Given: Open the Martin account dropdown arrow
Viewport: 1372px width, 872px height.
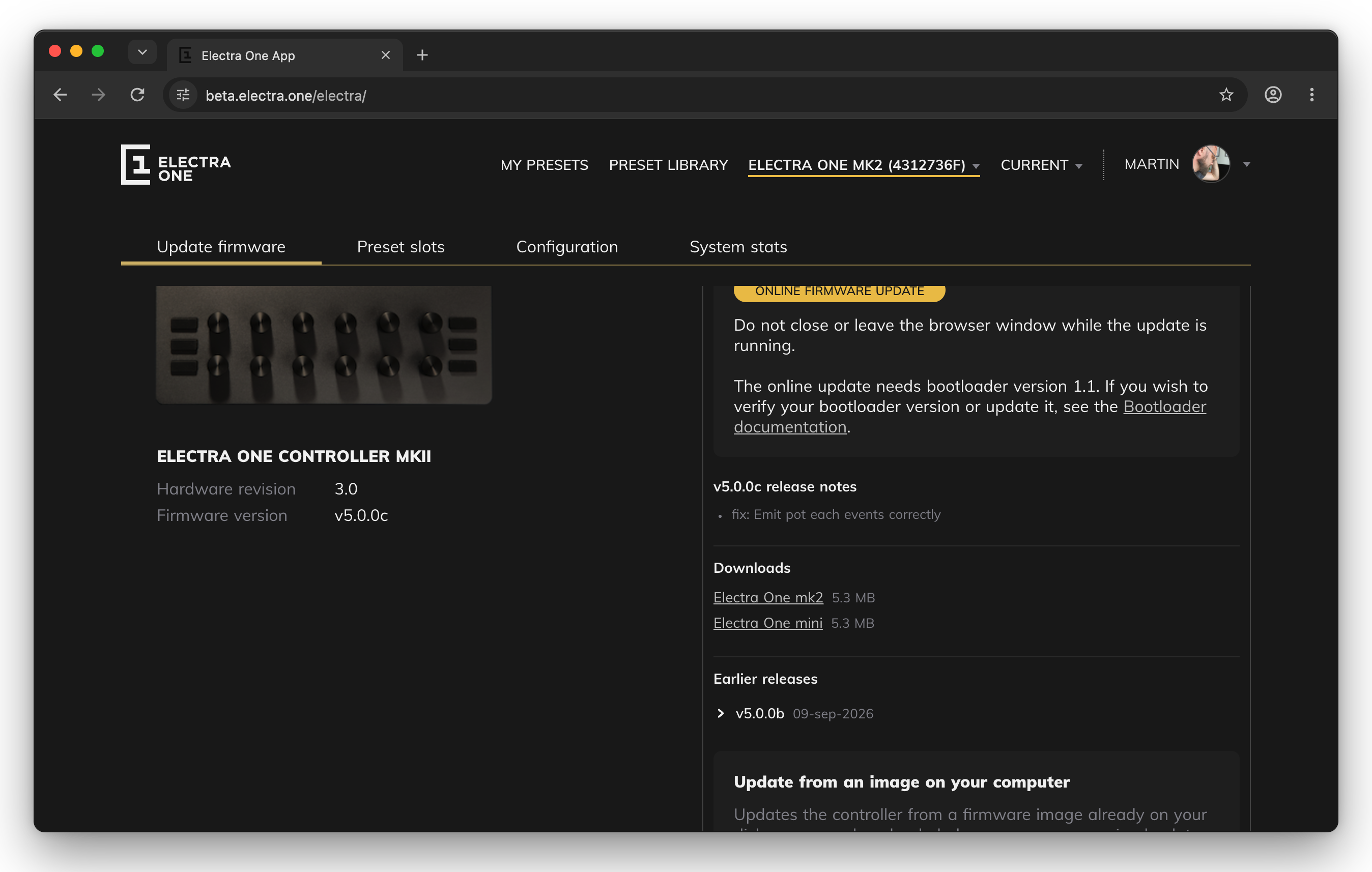Looking at the screenshot, I should click(x=1247, y=165).
